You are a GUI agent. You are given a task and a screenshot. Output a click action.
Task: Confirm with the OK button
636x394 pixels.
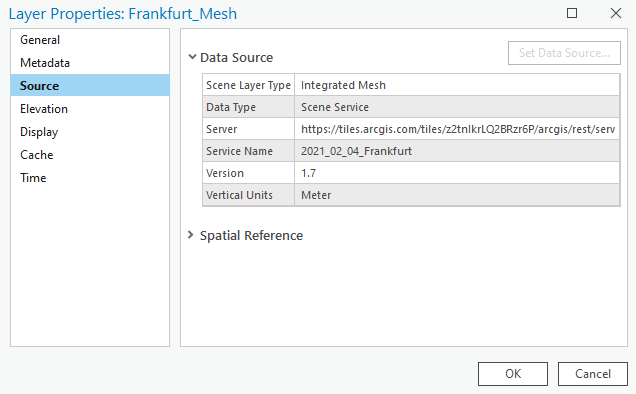513,374
